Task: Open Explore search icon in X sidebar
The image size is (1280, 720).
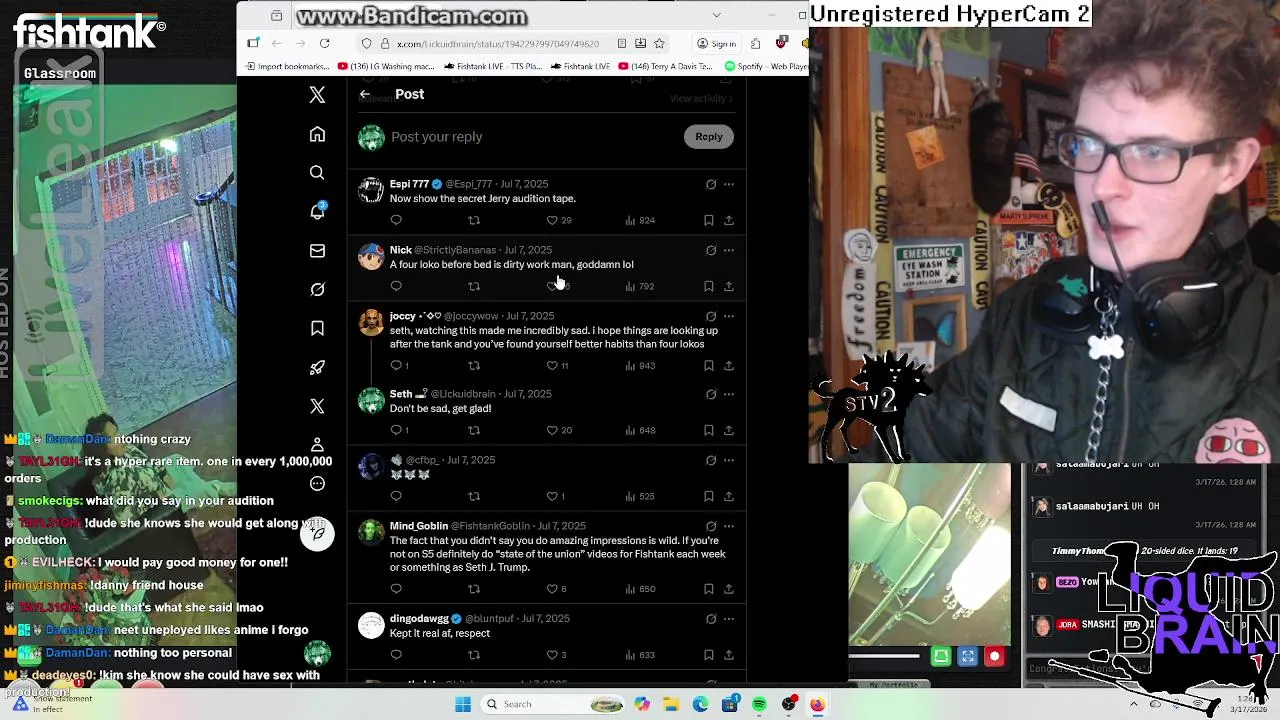Action: [x=317, y=173]
